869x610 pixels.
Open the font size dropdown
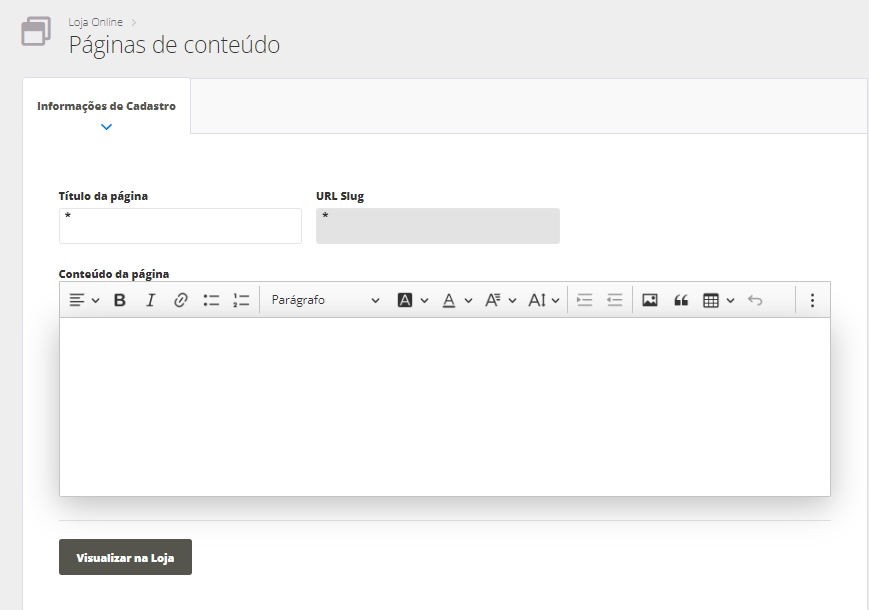coord(543,300)
